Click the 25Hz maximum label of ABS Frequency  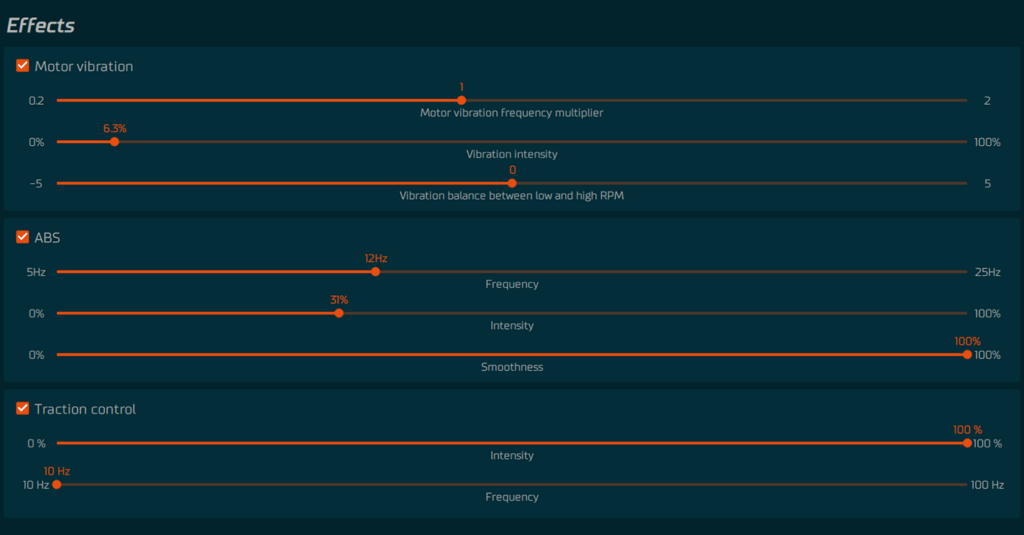[x=987, y=272]
